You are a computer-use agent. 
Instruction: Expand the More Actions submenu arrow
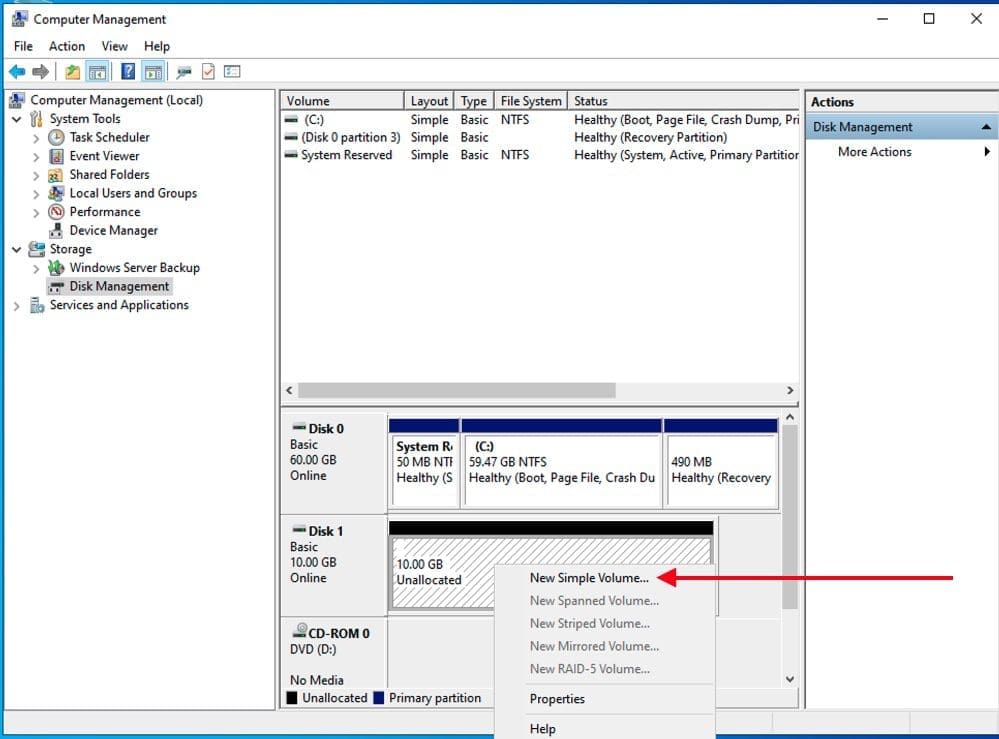[x=986, y=152]
